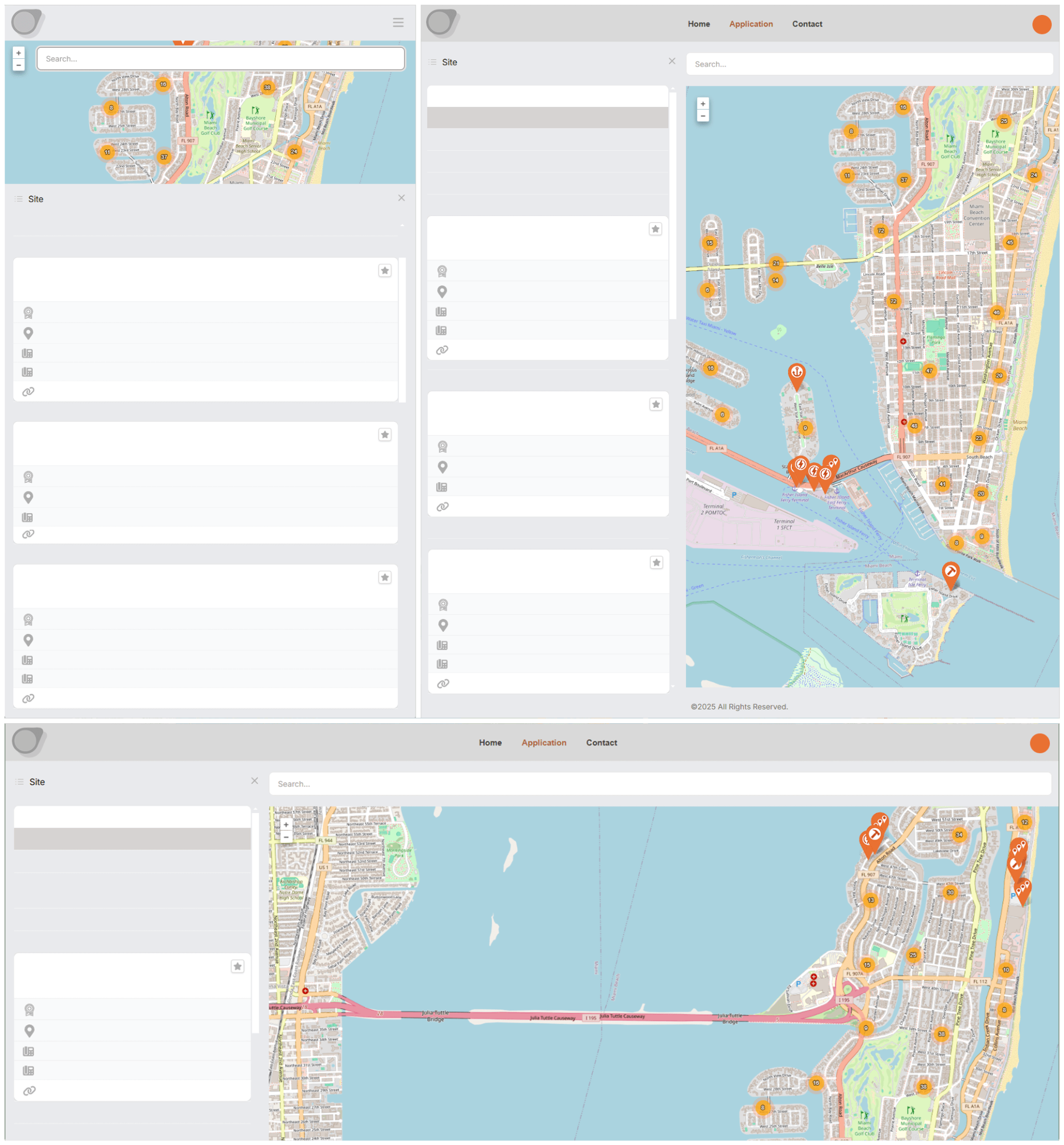
Task: Star the second site card in the mobile view
Action: point(385,435)
